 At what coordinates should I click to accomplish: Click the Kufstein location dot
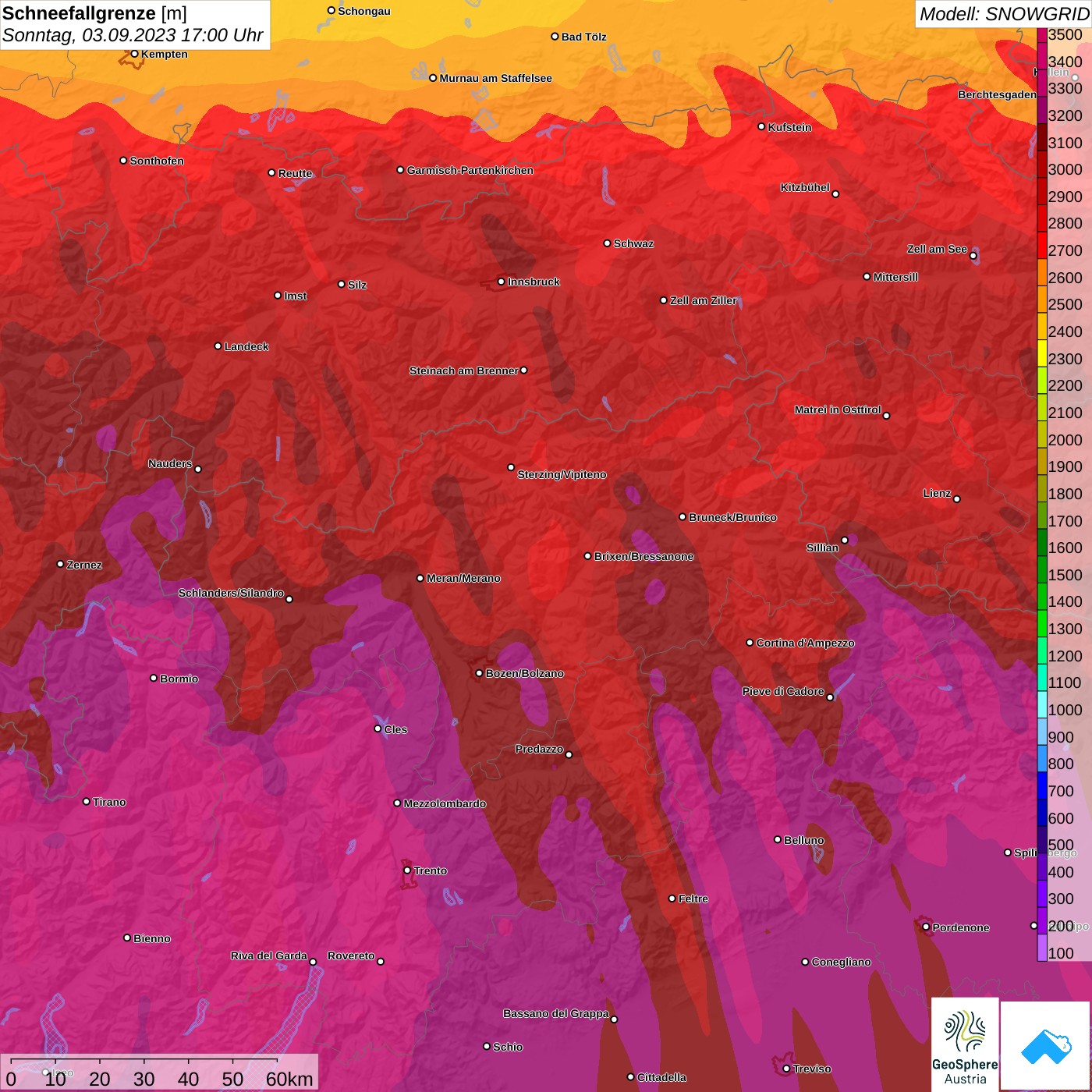tap(761, 126)
